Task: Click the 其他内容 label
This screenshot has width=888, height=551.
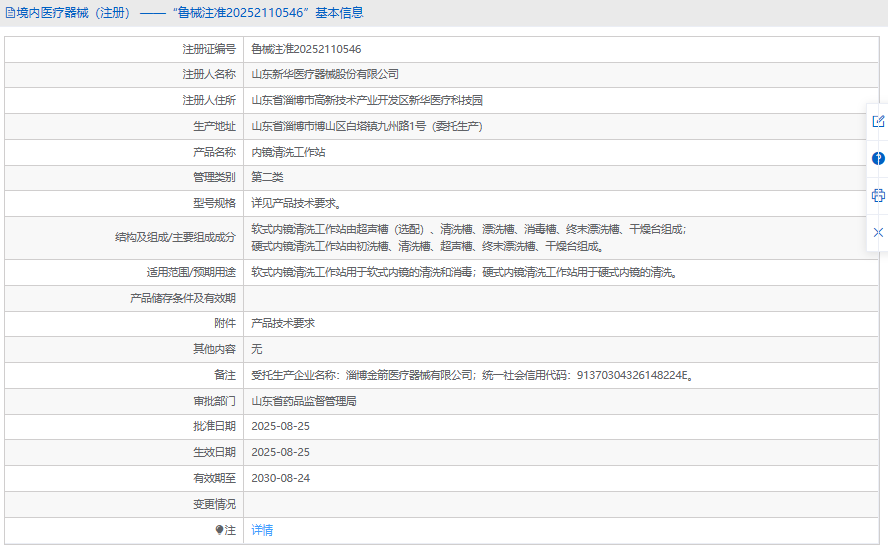Action: (x=215, y=349)
